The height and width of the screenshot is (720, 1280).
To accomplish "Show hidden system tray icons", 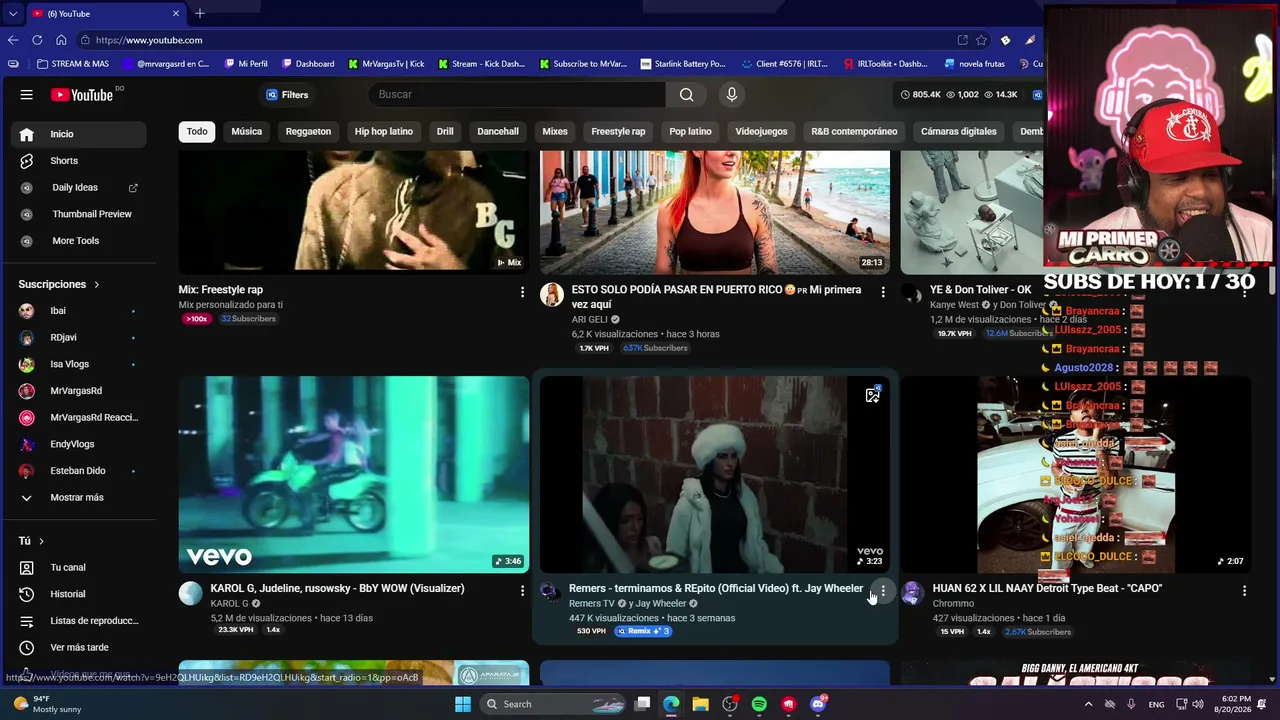I will pyautogui.click(x=1089, y=704).
